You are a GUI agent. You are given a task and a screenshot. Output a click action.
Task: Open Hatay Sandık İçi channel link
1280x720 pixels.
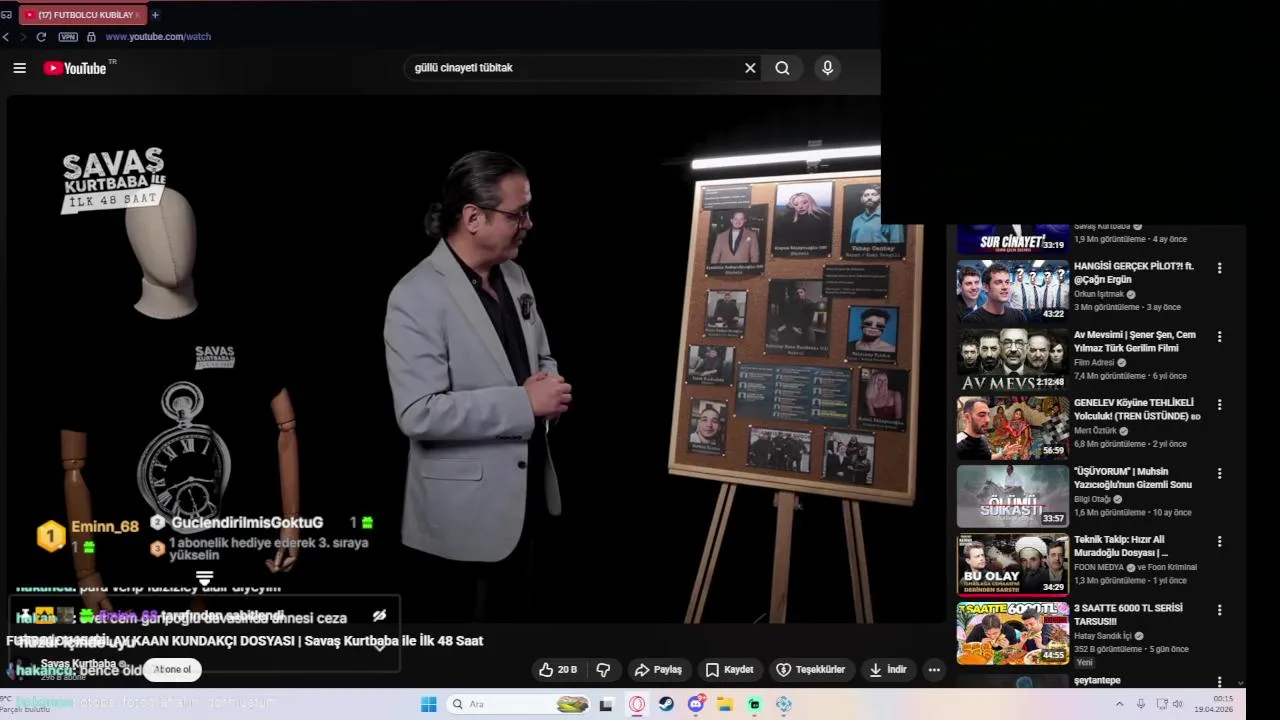[1103, 636]
